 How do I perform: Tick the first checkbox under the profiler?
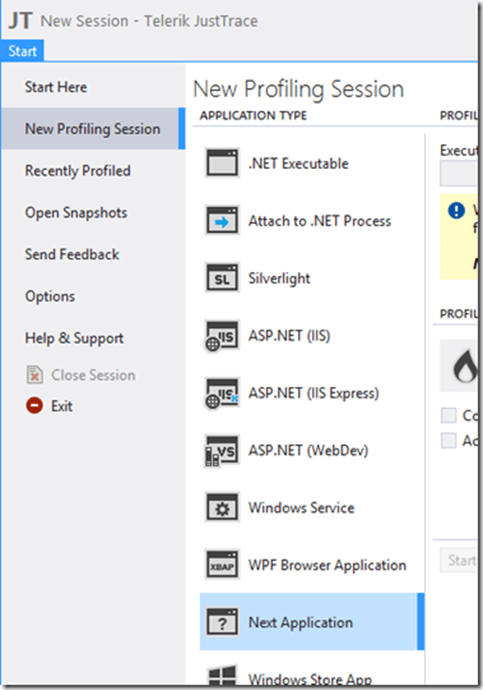(x=448, y=415)
